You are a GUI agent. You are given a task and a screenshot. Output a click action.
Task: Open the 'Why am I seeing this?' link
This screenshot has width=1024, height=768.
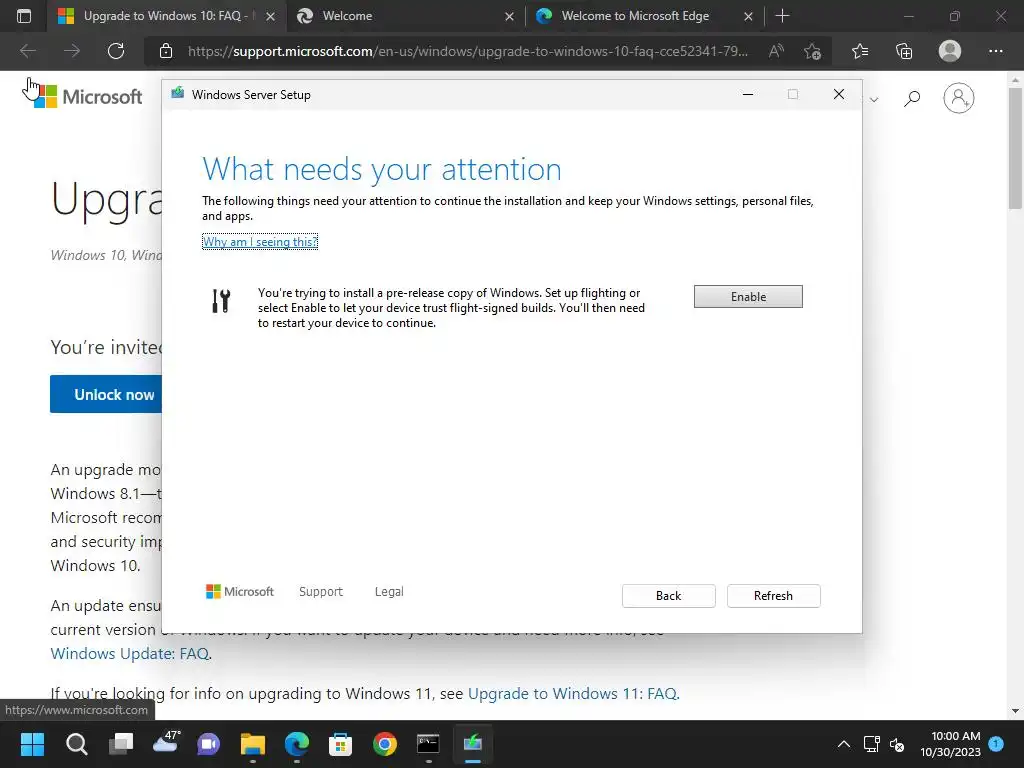click(260, 242)
